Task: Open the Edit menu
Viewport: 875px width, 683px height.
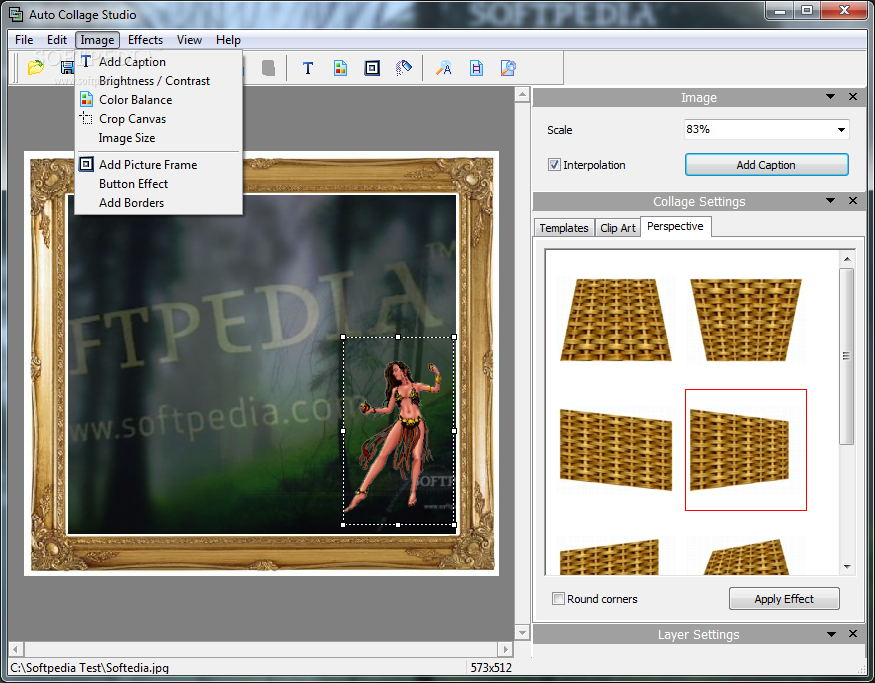Action: (57, 40)
